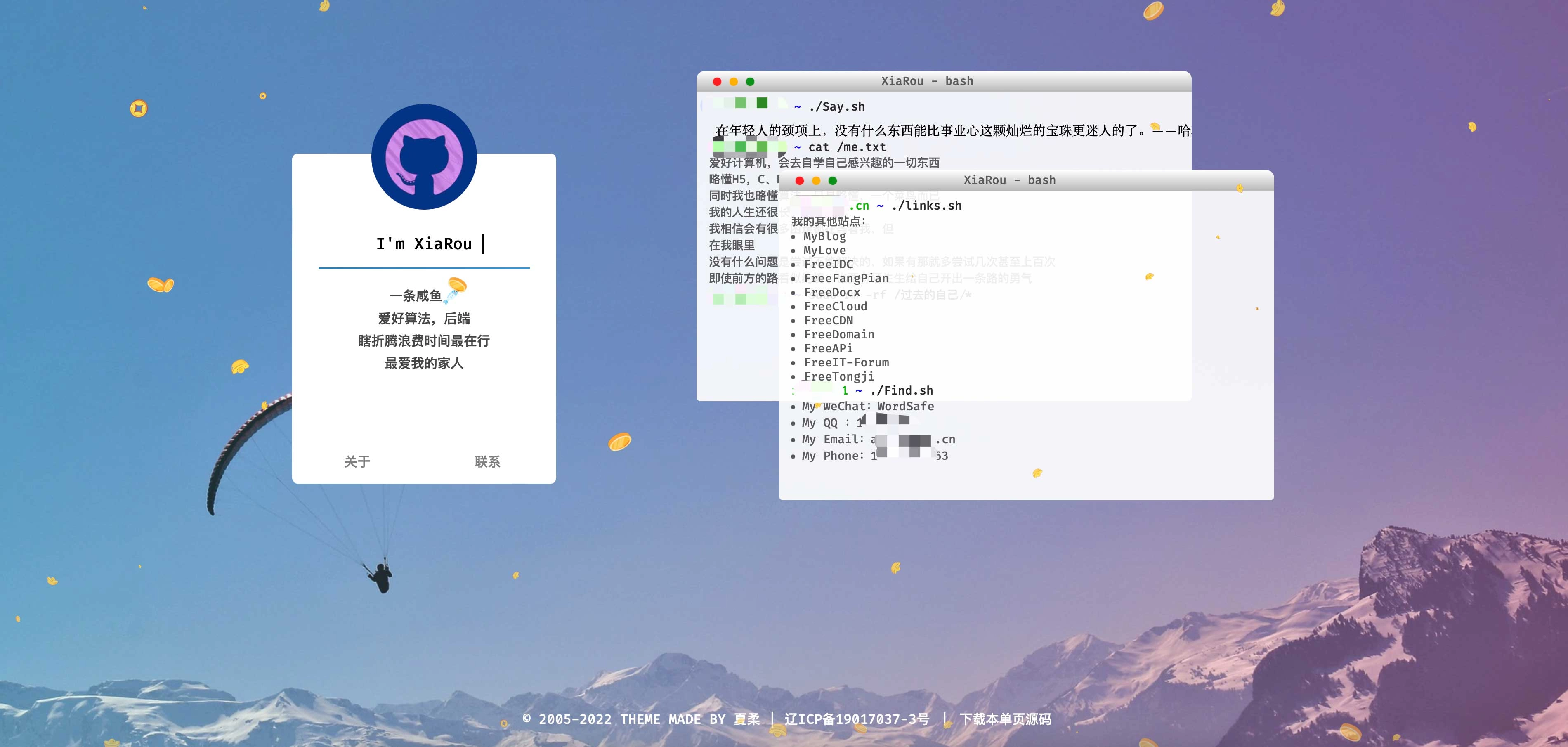Open the FreeAPi link

(x=829, y=348)
